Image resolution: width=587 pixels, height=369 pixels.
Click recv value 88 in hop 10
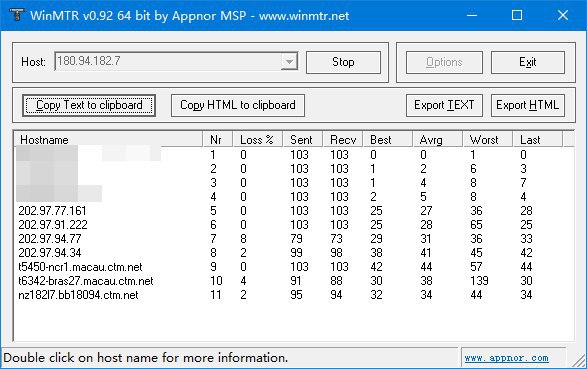click(x=336, y=281)
